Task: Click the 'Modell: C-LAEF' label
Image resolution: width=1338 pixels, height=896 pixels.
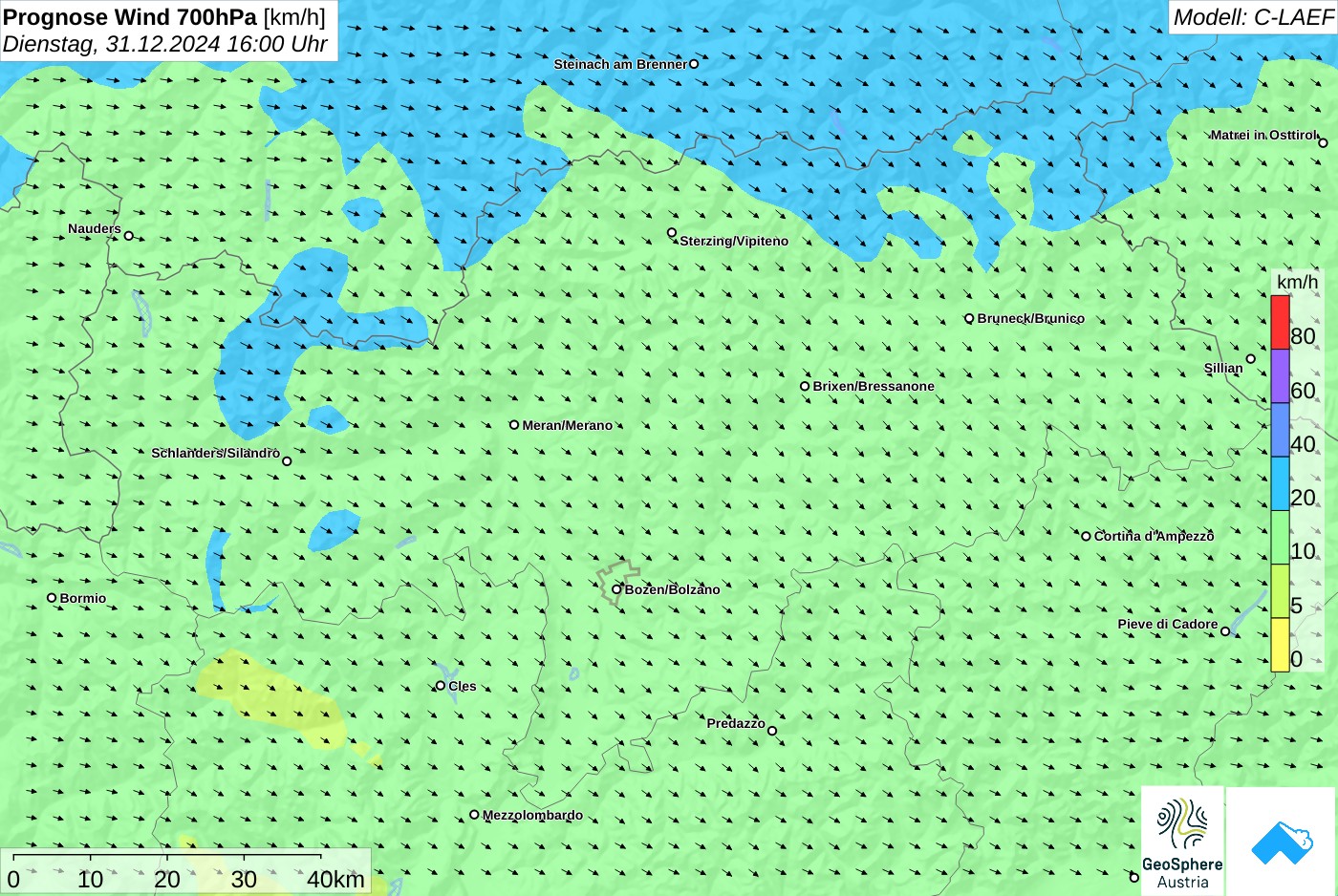Action: [1252, 17]
